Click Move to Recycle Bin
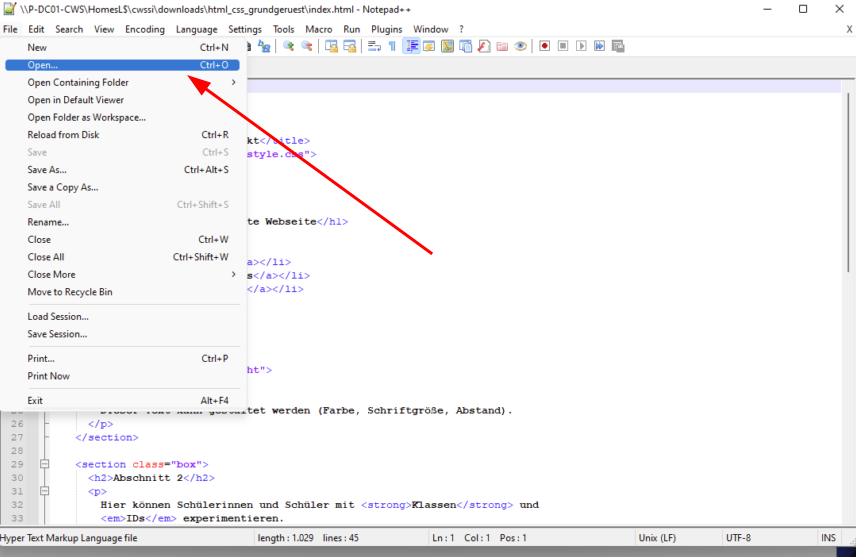 pos(122,292)
